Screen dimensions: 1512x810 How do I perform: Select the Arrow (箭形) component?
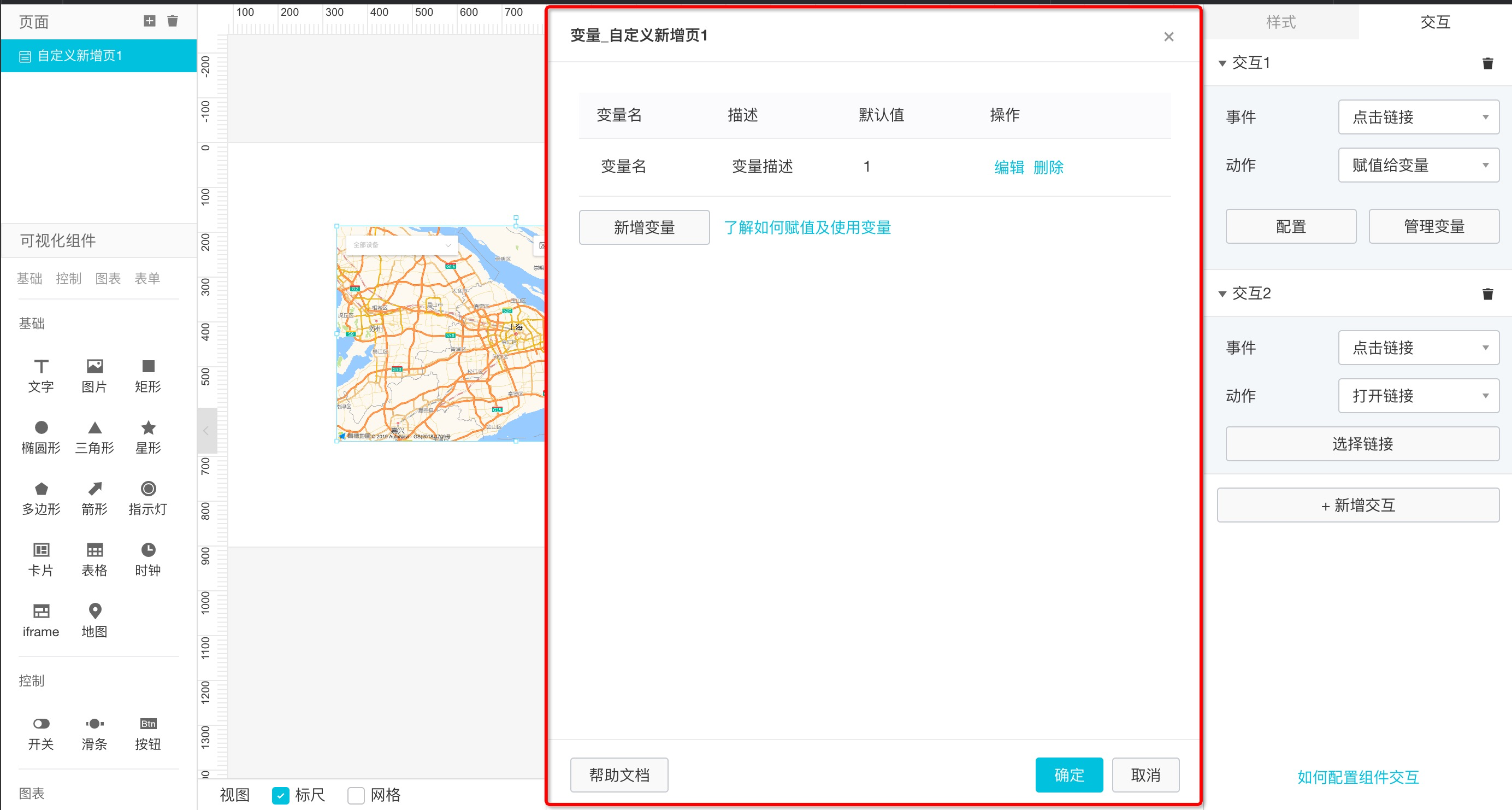tap(94, 498)
